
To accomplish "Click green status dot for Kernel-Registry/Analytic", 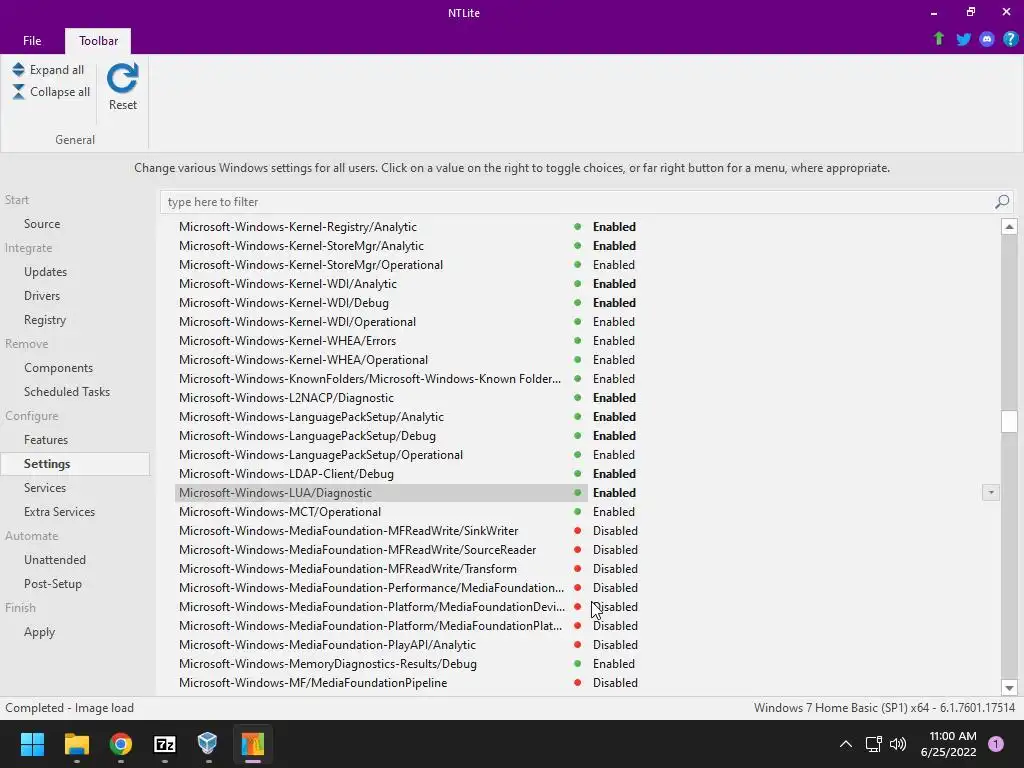I will click(577, 227).
